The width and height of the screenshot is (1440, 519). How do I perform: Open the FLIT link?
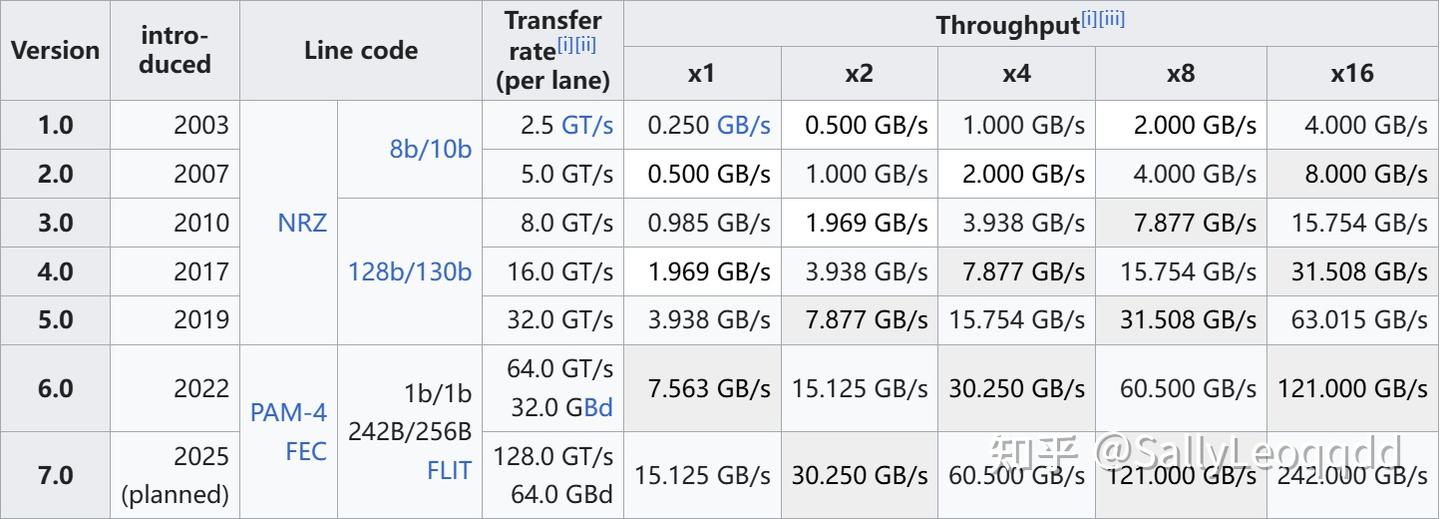pyautogui.click(x=449, y=470)
